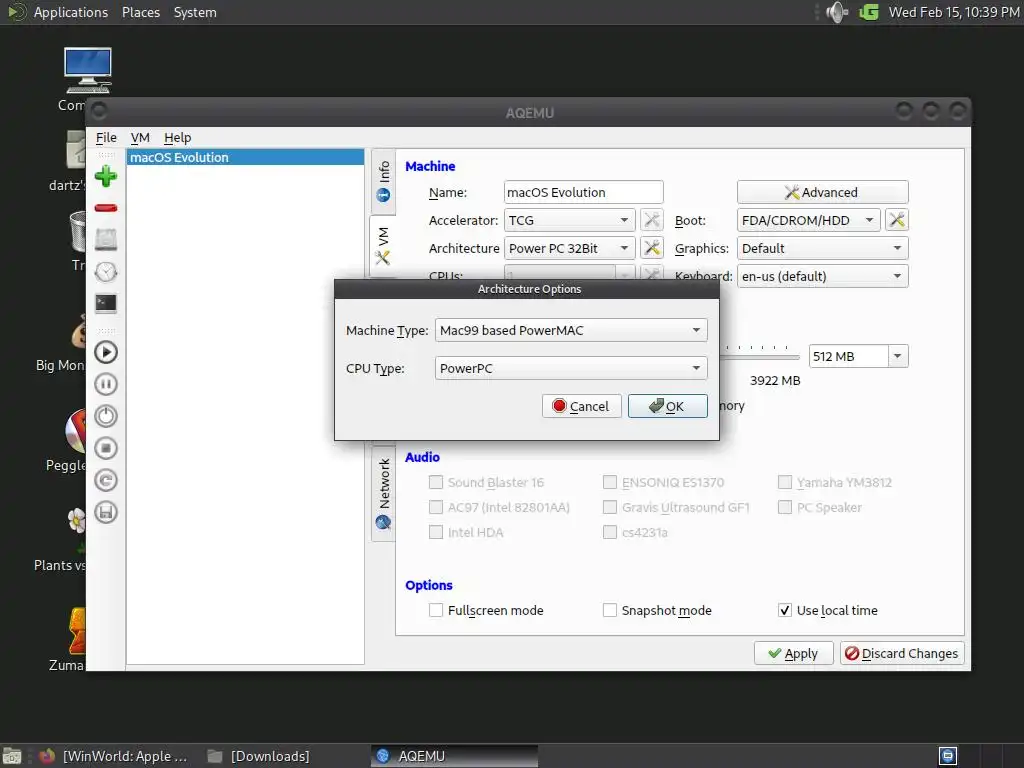
Task: Expand CPU Type dropdown
Action: pos(571,368)
